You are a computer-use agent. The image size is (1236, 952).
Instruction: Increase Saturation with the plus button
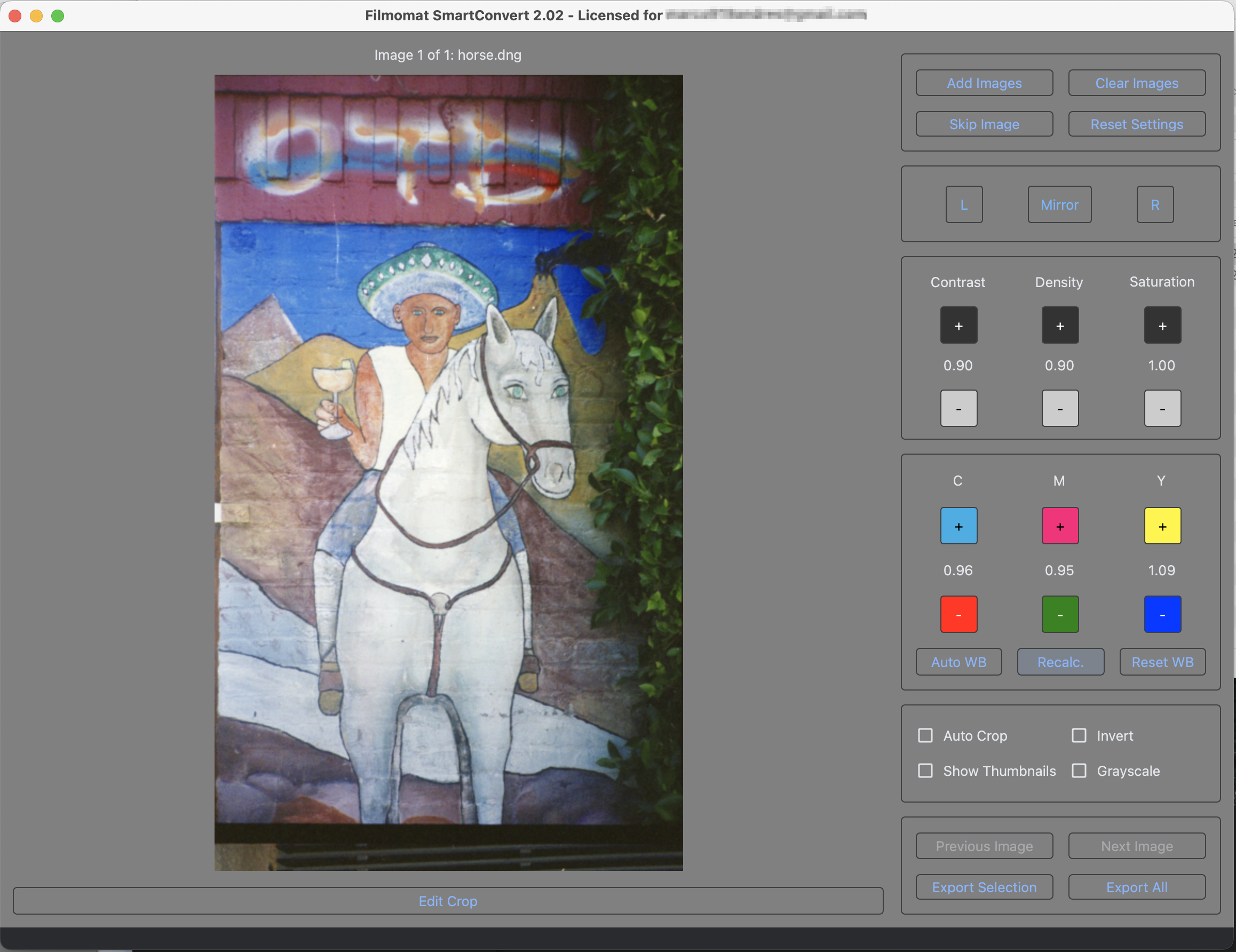point(1162,326)
